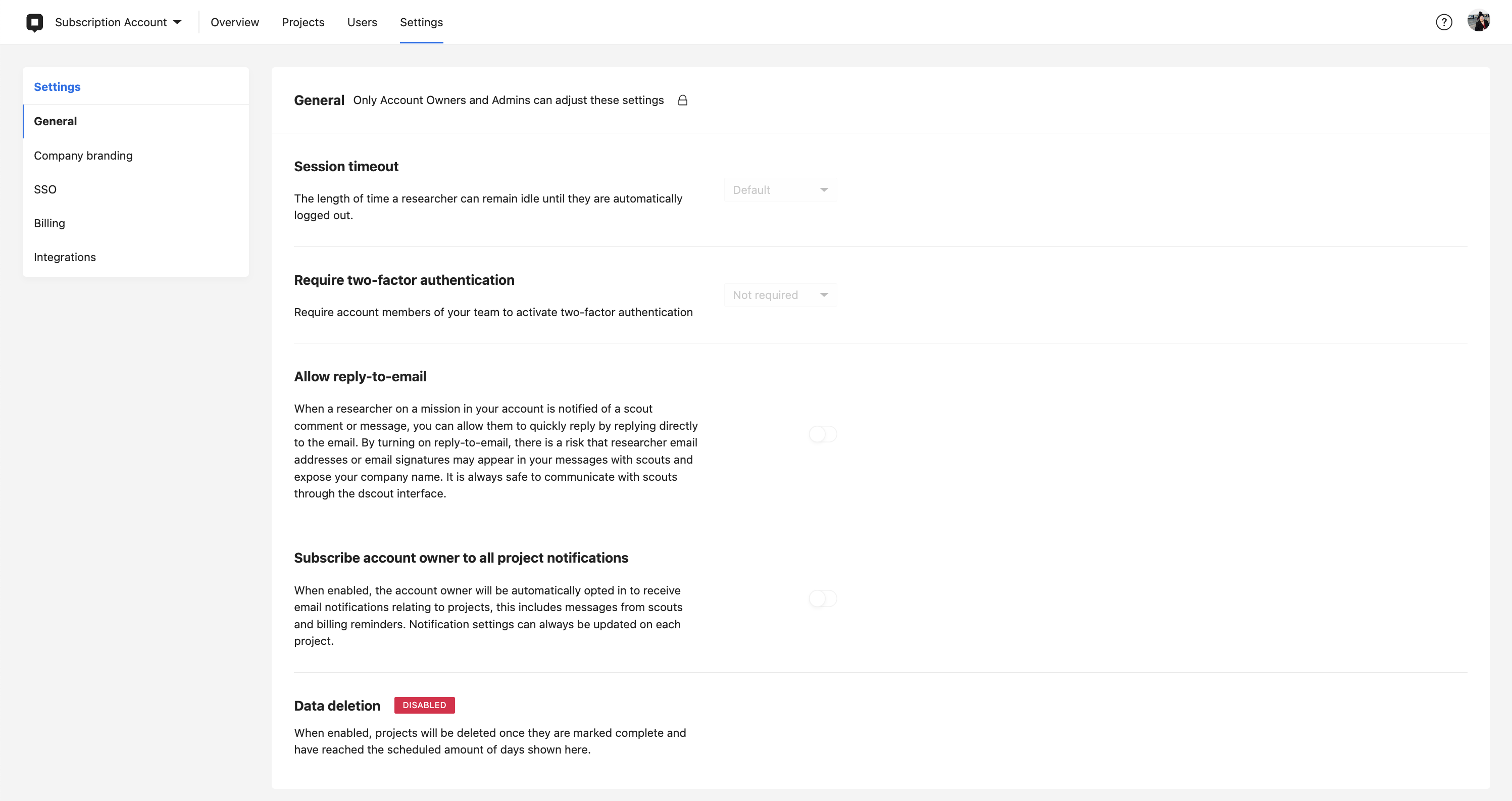Open the user profile avatar
This screenshot has height=801, width=1512.
click(1479, 22)
